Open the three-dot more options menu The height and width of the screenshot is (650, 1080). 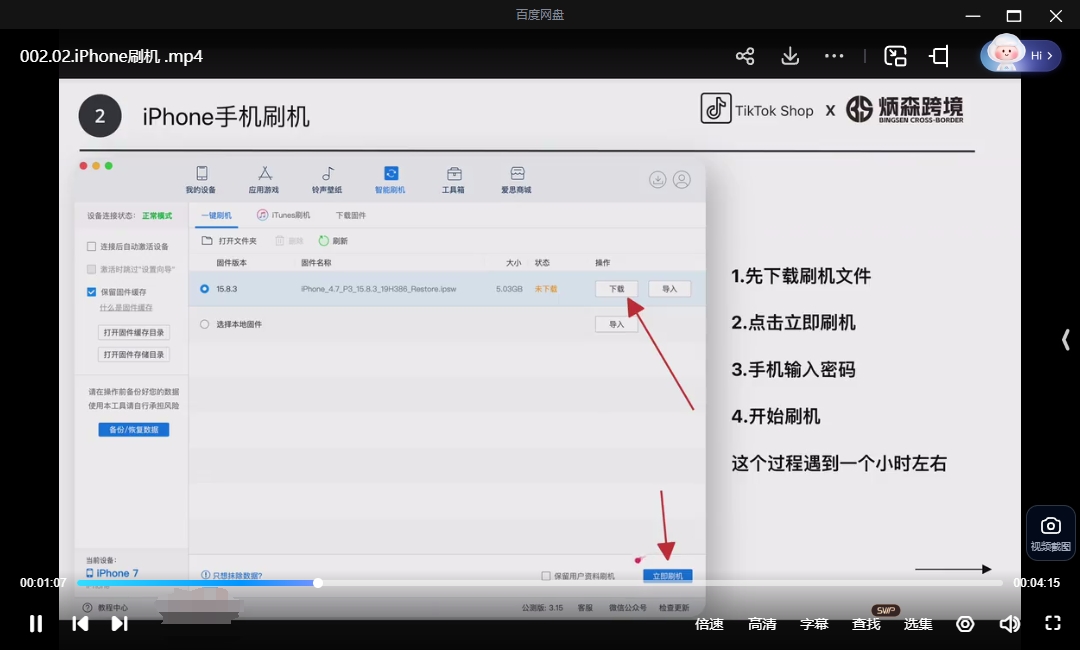(x=834, y=56)
